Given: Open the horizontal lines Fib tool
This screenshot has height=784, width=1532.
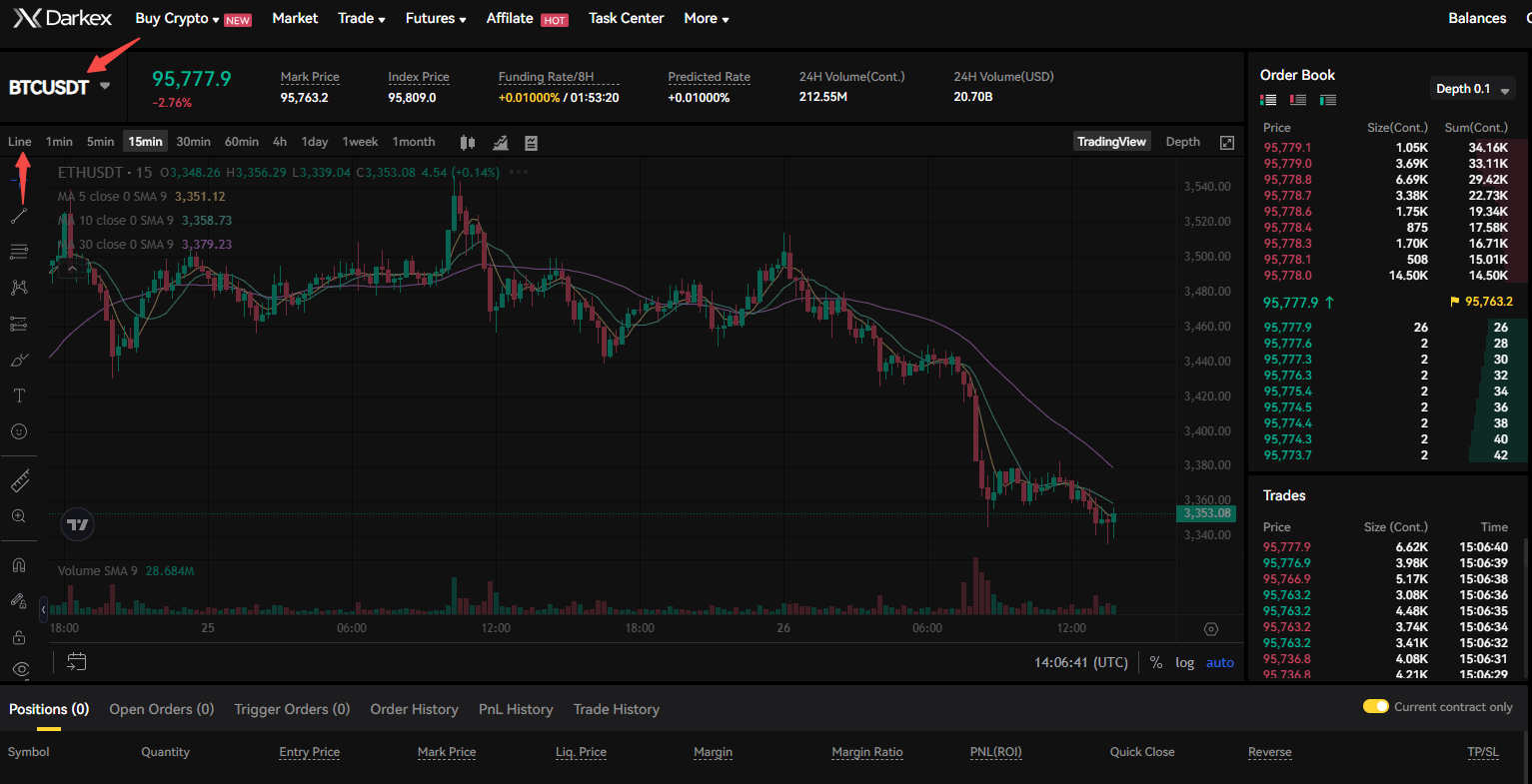Looking at the screenshot, I should point(19,252).
